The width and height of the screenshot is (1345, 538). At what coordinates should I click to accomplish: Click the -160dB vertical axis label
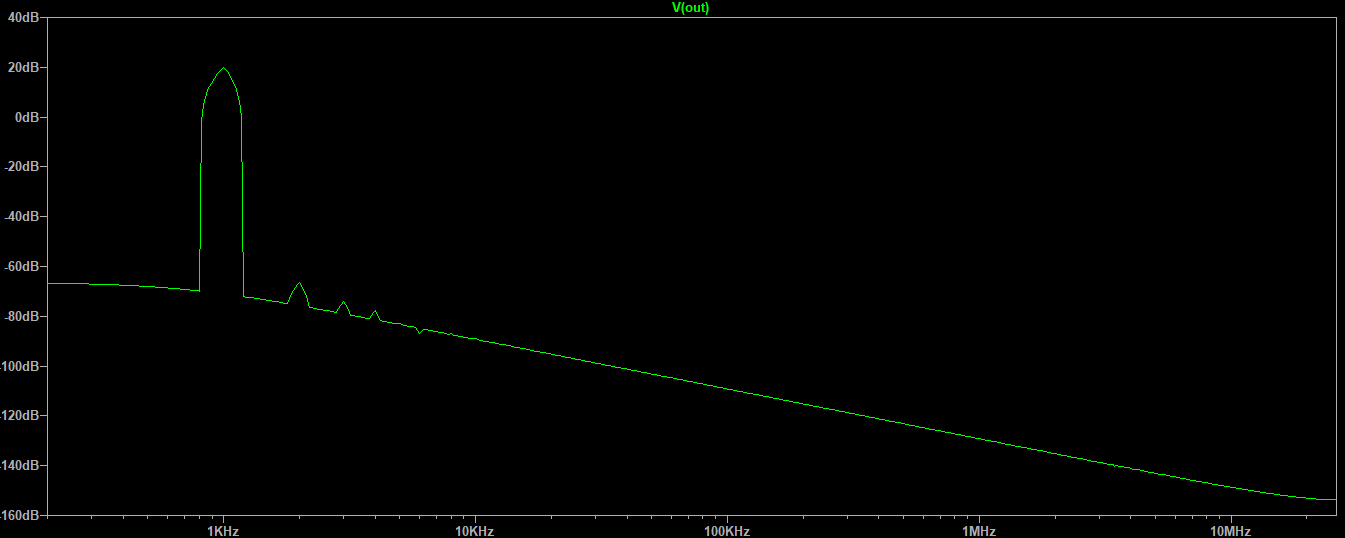pos(20,515)
